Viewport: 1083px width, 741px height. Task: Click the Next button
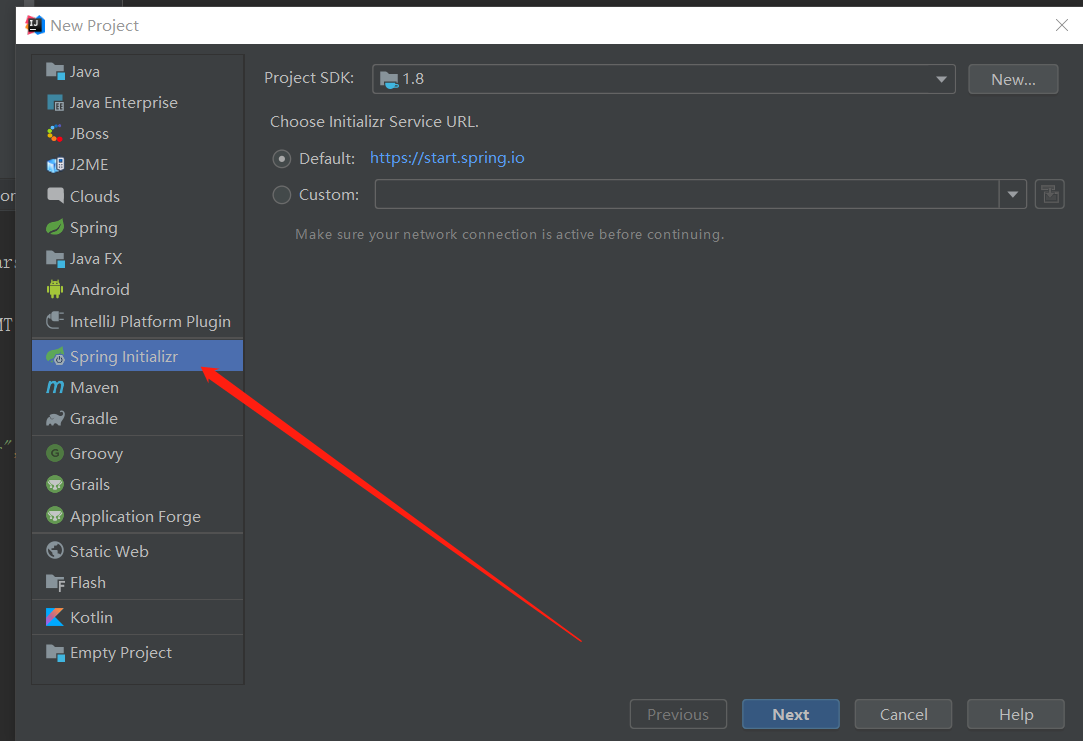click(x=791, y=714)
